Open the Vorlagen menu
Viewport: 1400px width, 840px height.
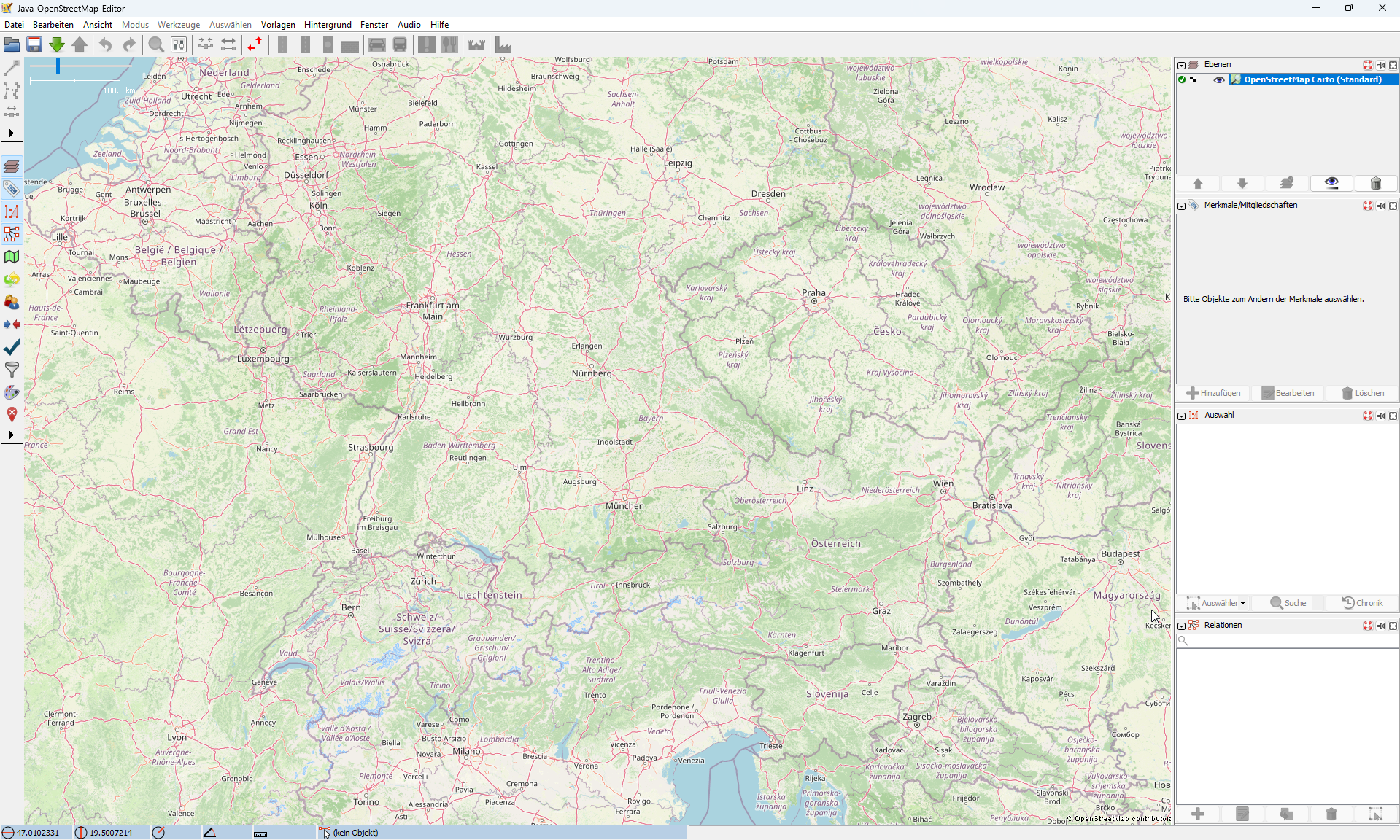[x=278, y=25]
